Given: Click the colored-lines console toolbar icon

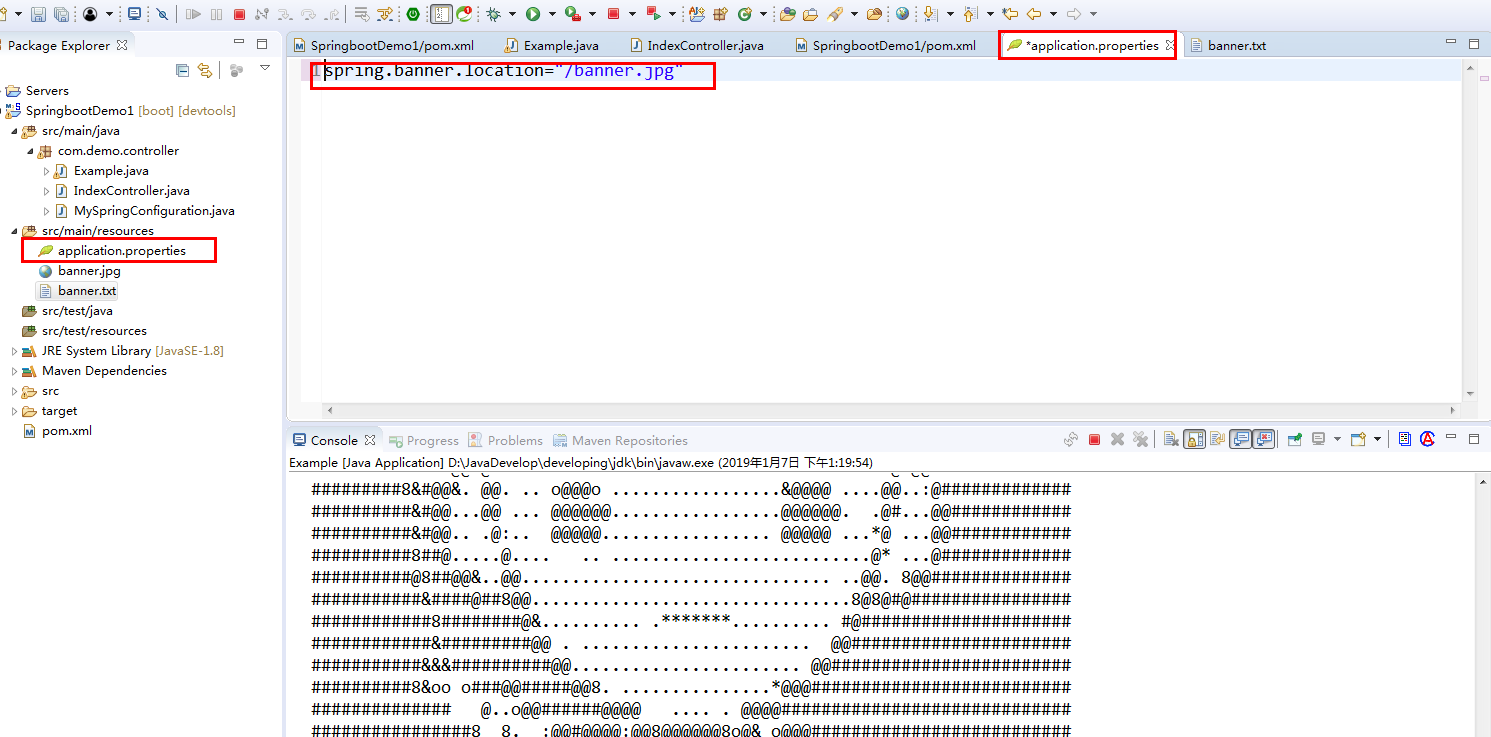Looking at the screenshot, I should click(x=1405, y=439).
